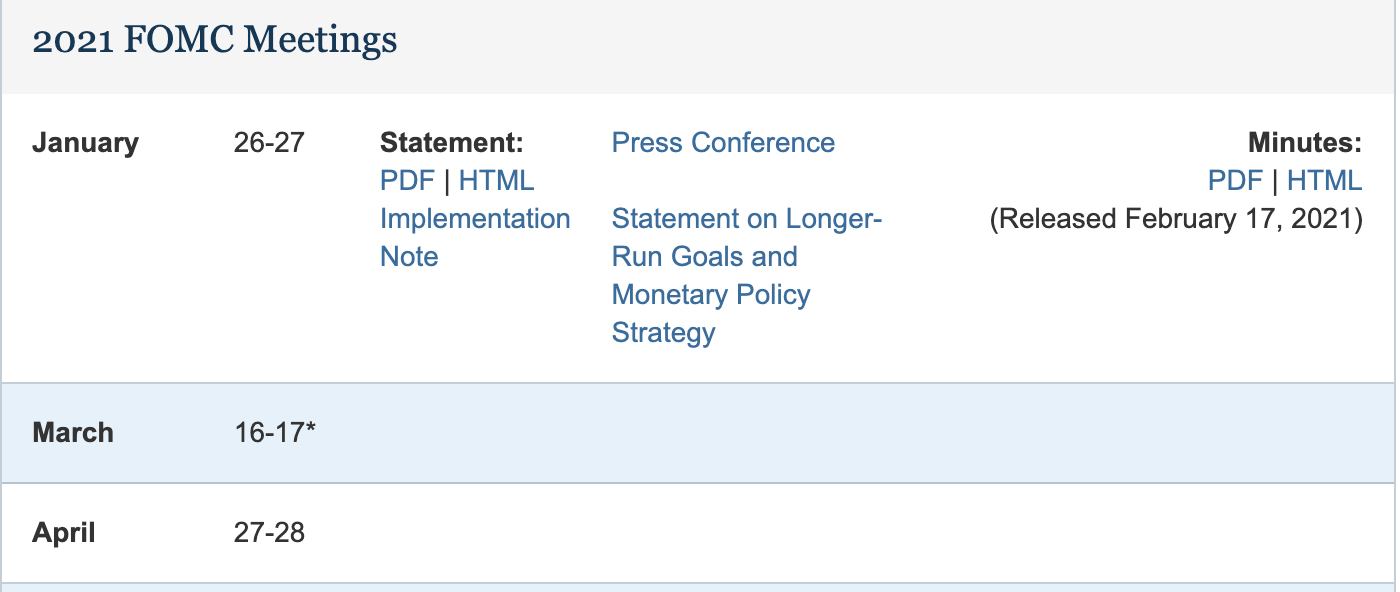
Task: Open the January Statement HTML link
Action: (496, 181)
